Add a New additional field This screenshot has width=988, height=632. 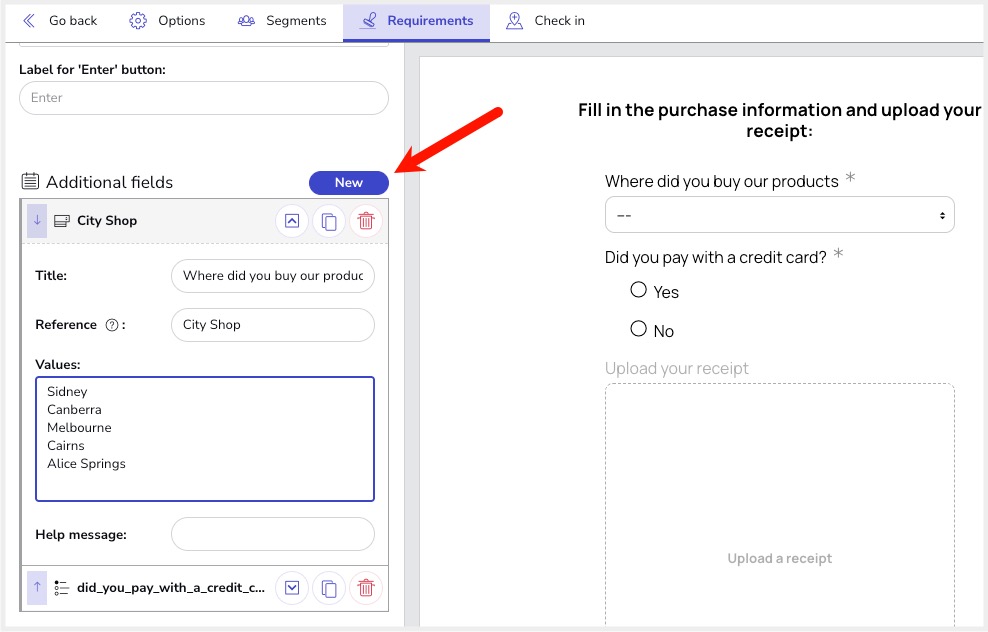[x=348, y=182]
